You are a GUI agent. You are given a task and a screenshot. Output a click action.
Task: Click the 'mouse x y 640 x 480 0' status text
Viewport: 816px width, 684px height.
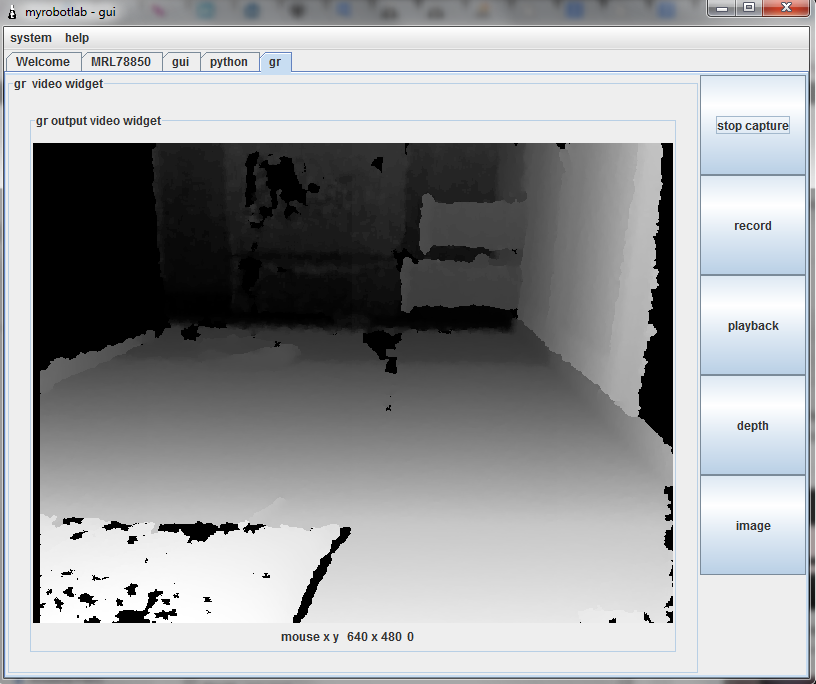347,637
